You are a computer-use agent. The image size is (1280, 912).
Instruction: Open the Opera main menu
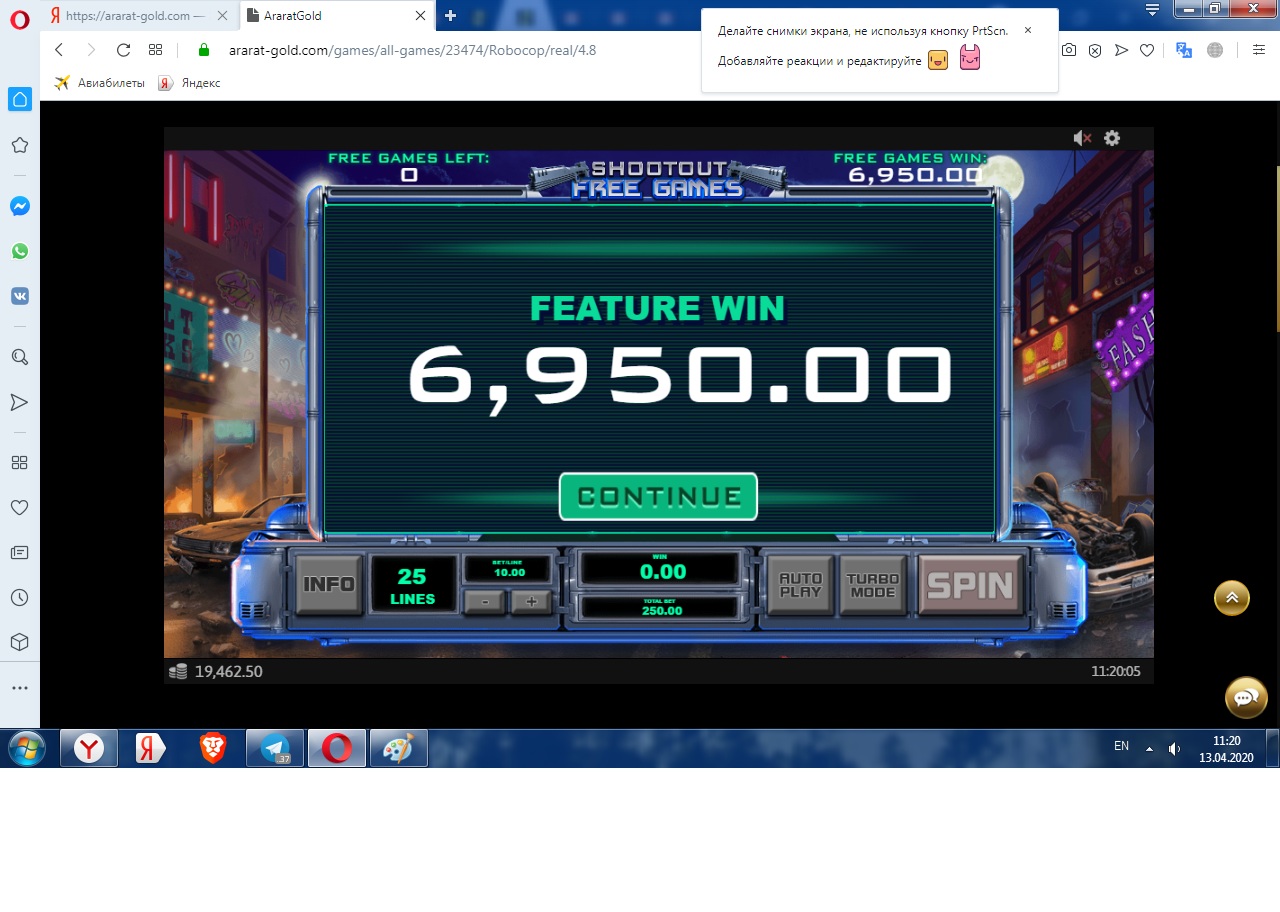(20, 17)
